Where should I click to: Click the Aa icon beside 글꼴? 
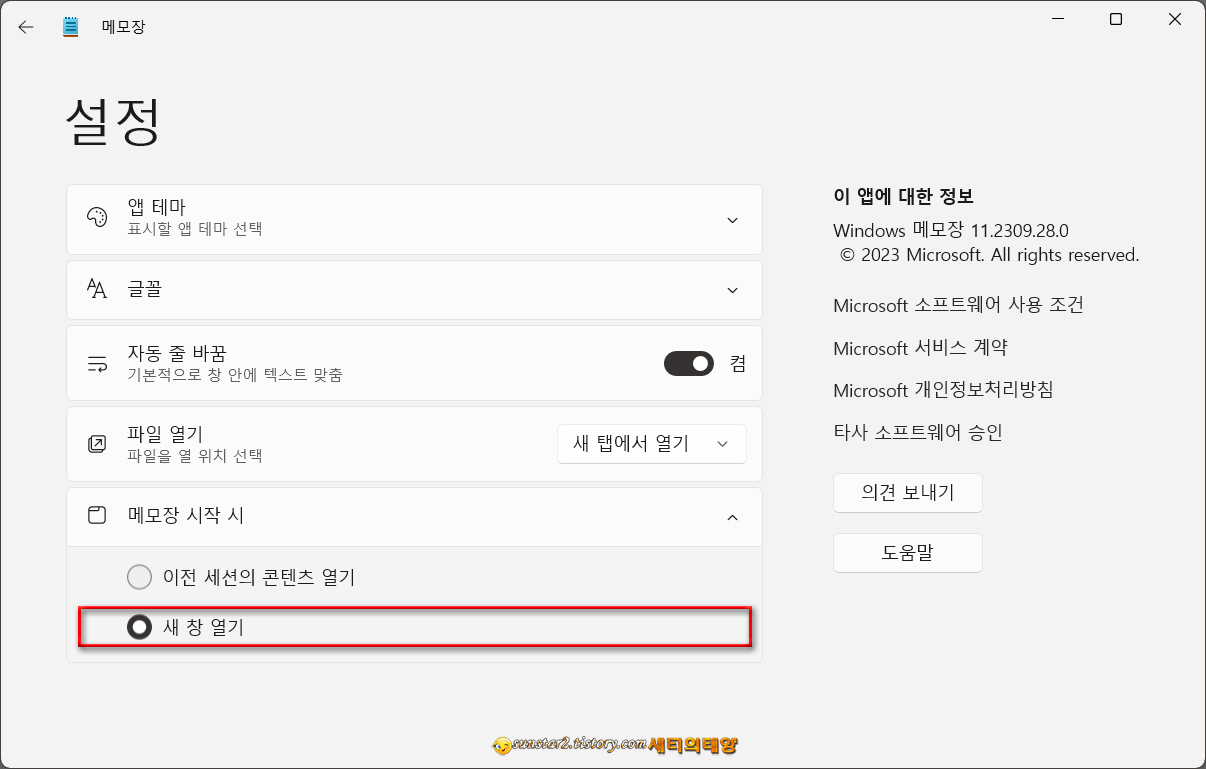pos(97,290)
